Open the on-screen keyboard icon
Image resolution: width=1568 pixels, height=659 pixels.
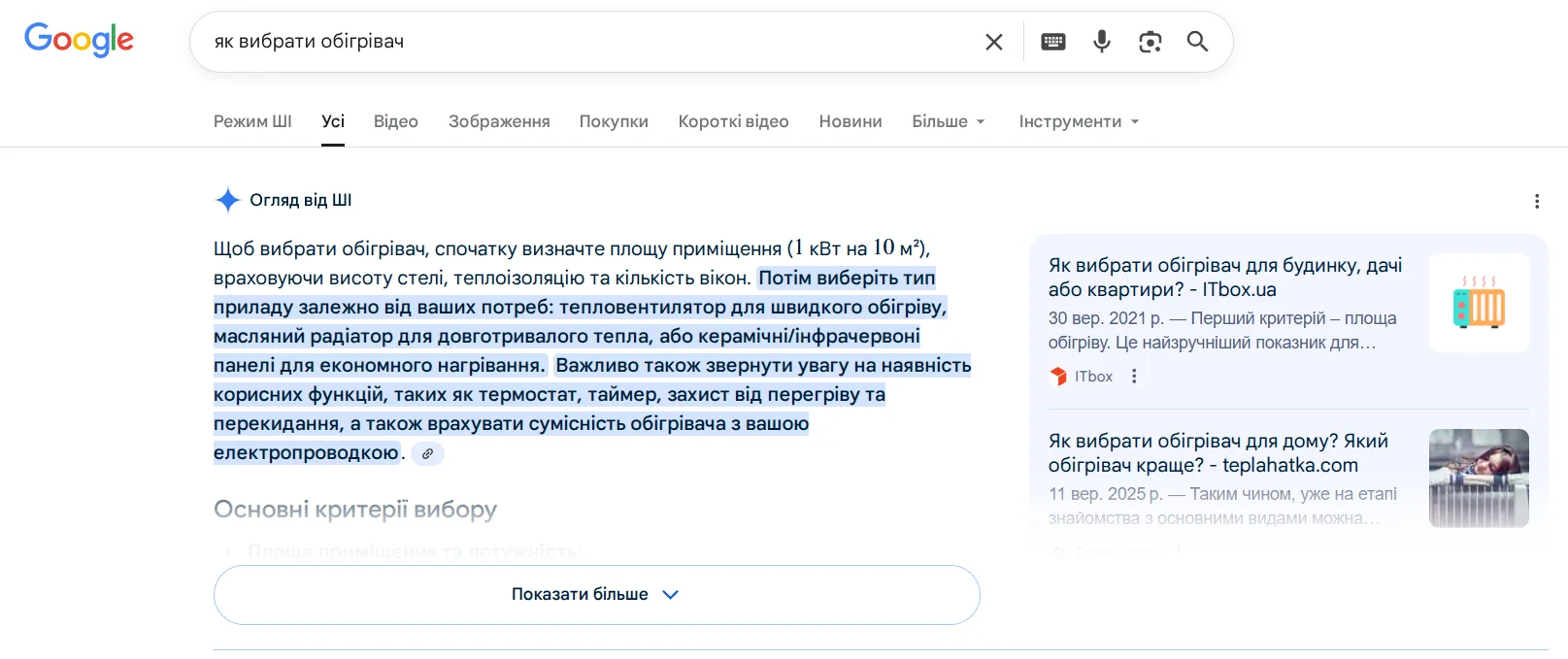[x=1053, y=42]
